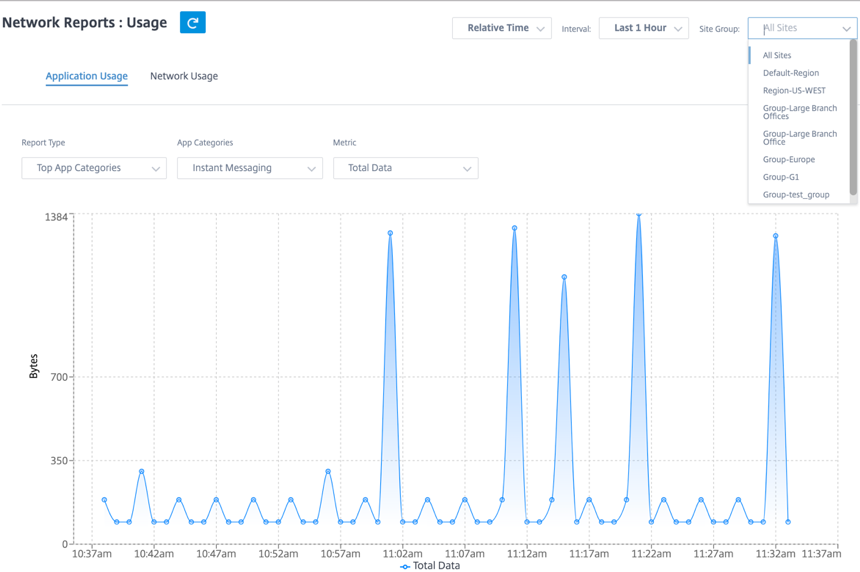860x572 pixels.
Task: Select Group-test_group option
Action: tap(796, 195)
